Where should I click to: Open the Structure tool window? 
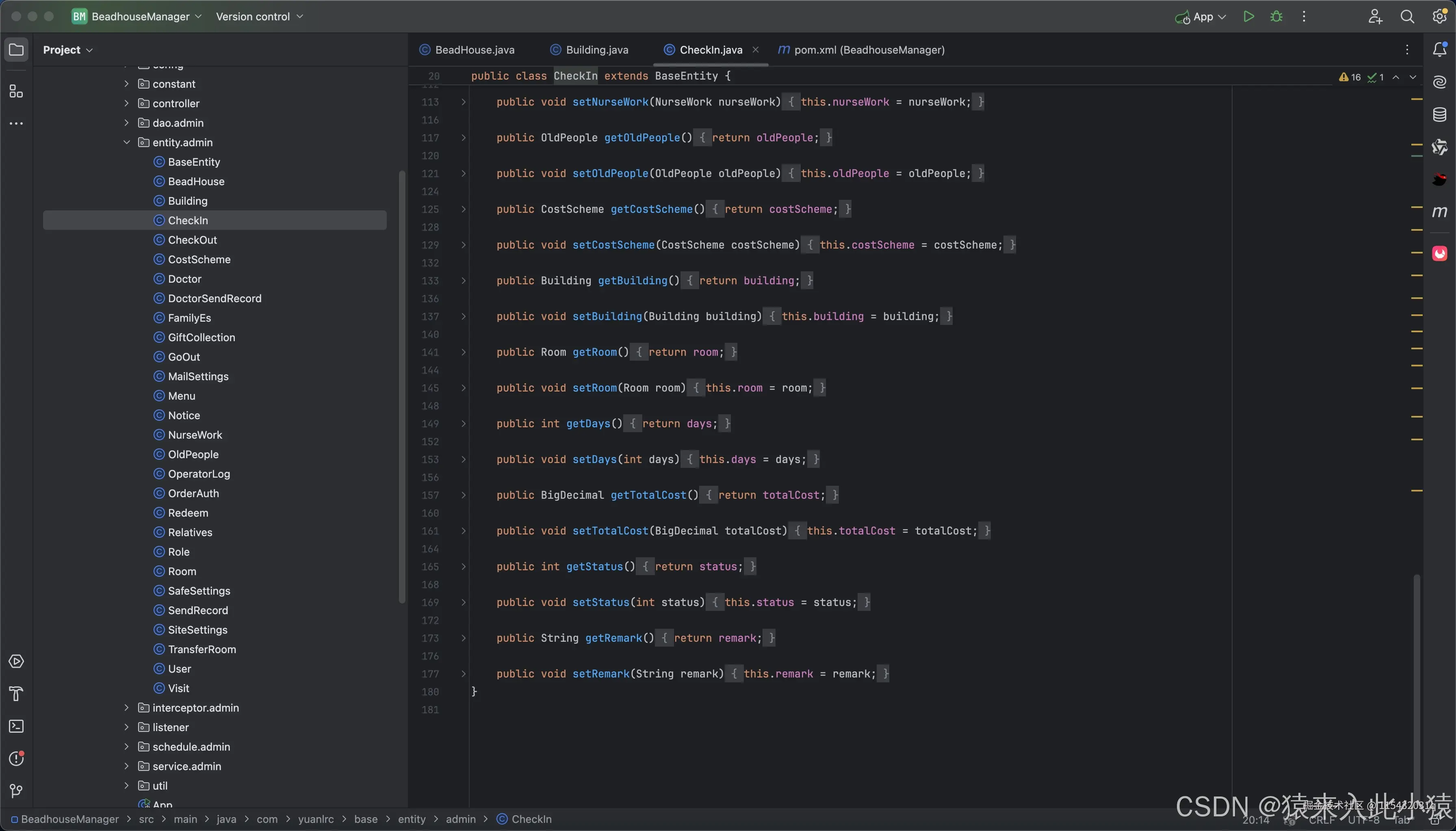[x=16, y=91]
